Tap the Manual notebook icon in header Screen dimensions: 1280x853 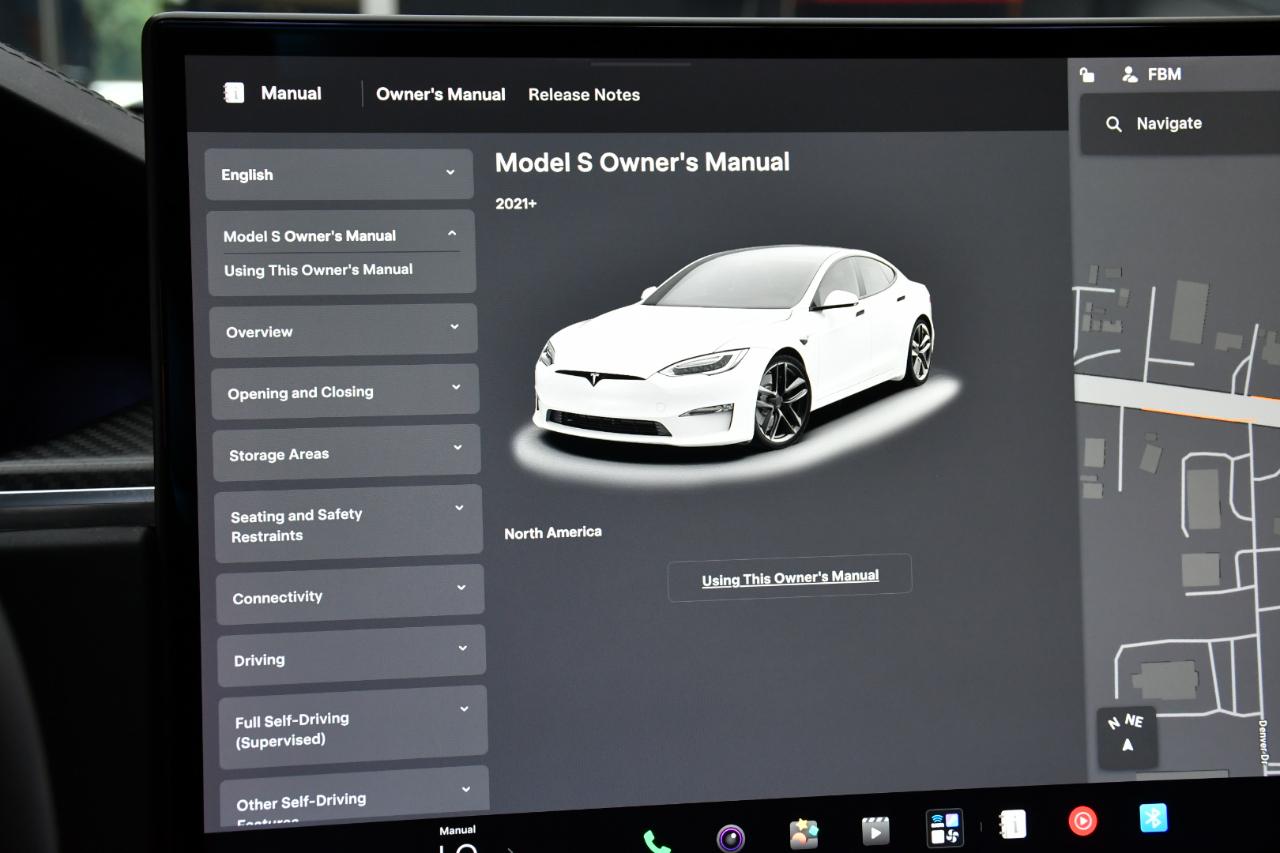(x=234, y=93)
